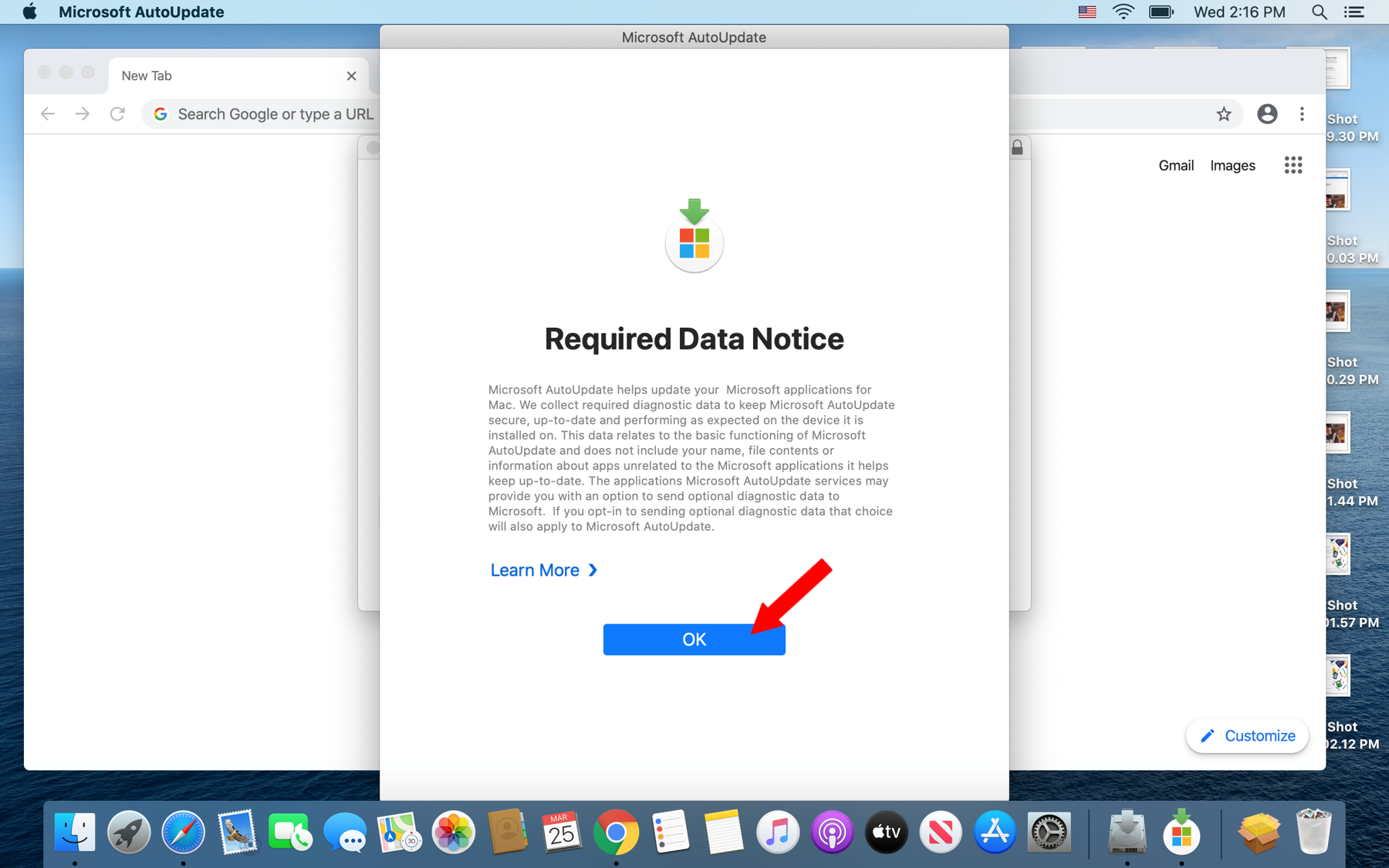Screen dimensions: 1389x868
Task: Open Chrome three-dot menu
Action: click(x=1302, y=114)
